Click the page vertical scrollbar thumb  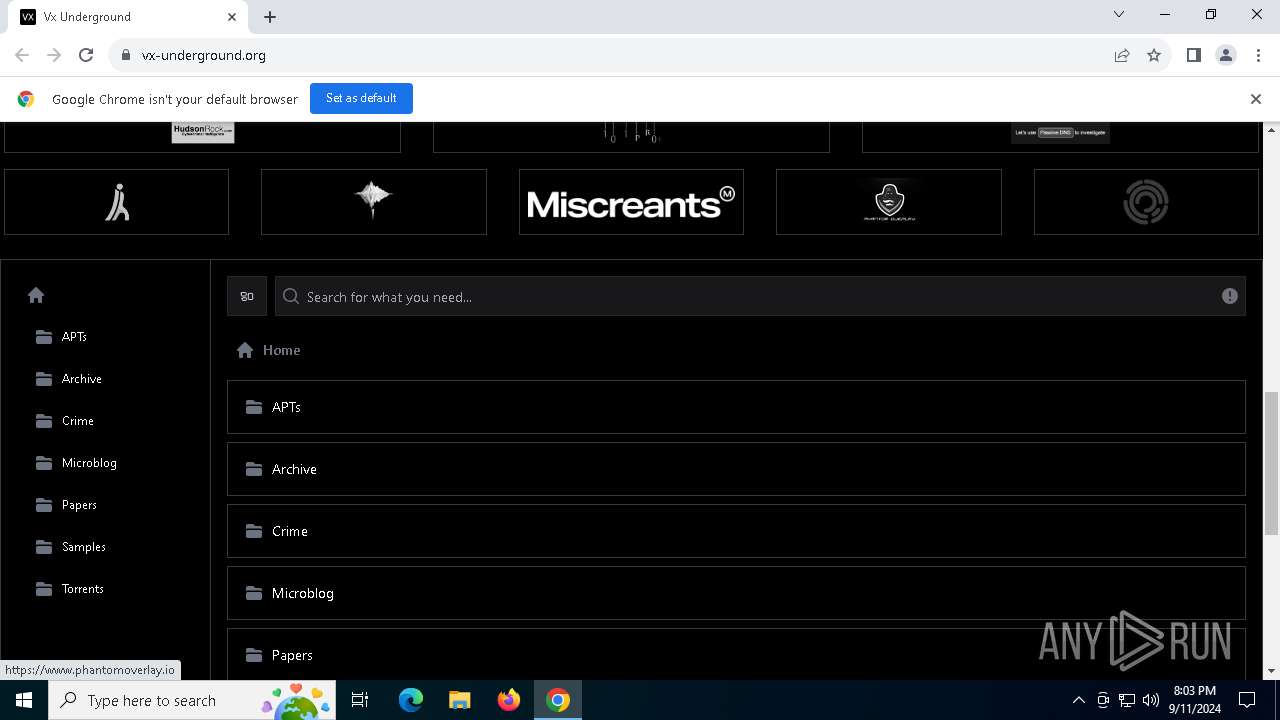pyautogui.click(x=1272, y=464)
